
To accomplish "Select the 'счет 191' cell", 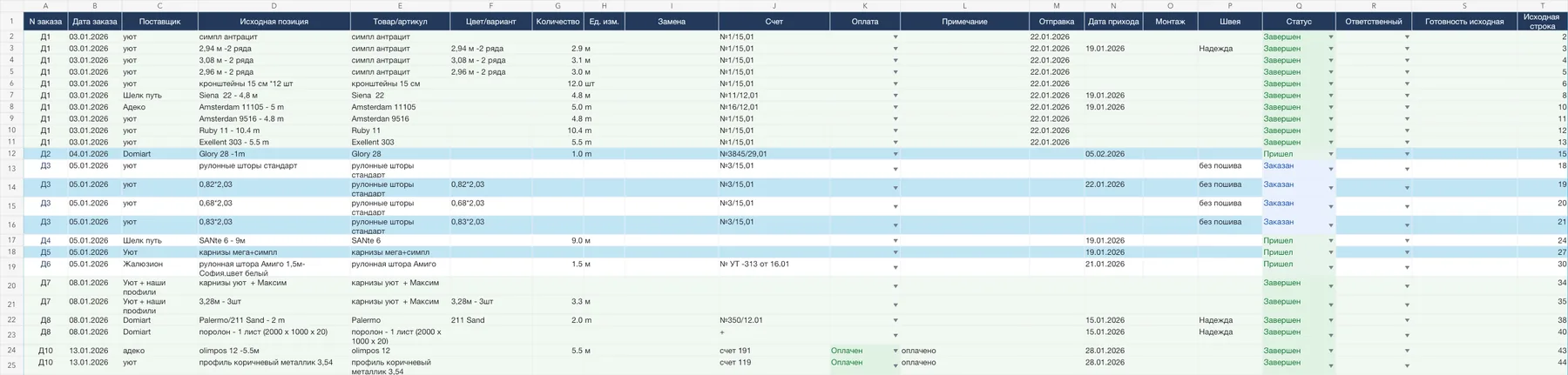I will coord(774,351).
